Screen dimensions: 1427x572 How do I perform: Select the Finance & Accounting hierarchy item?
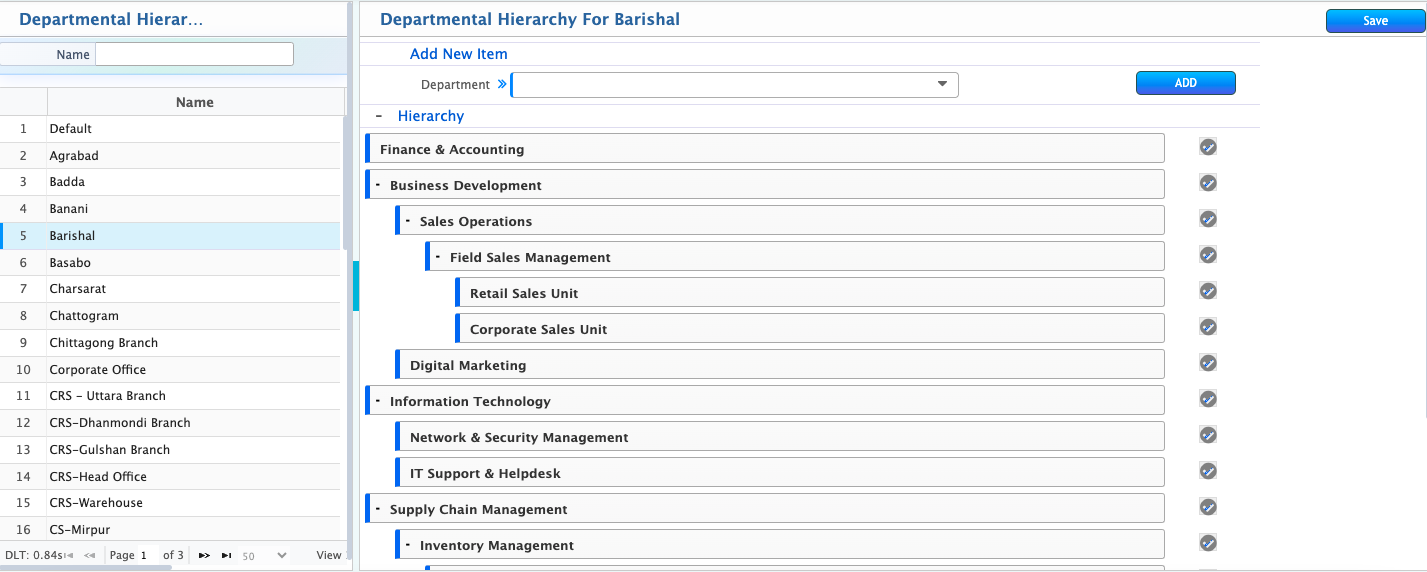[x=765, y=148]
